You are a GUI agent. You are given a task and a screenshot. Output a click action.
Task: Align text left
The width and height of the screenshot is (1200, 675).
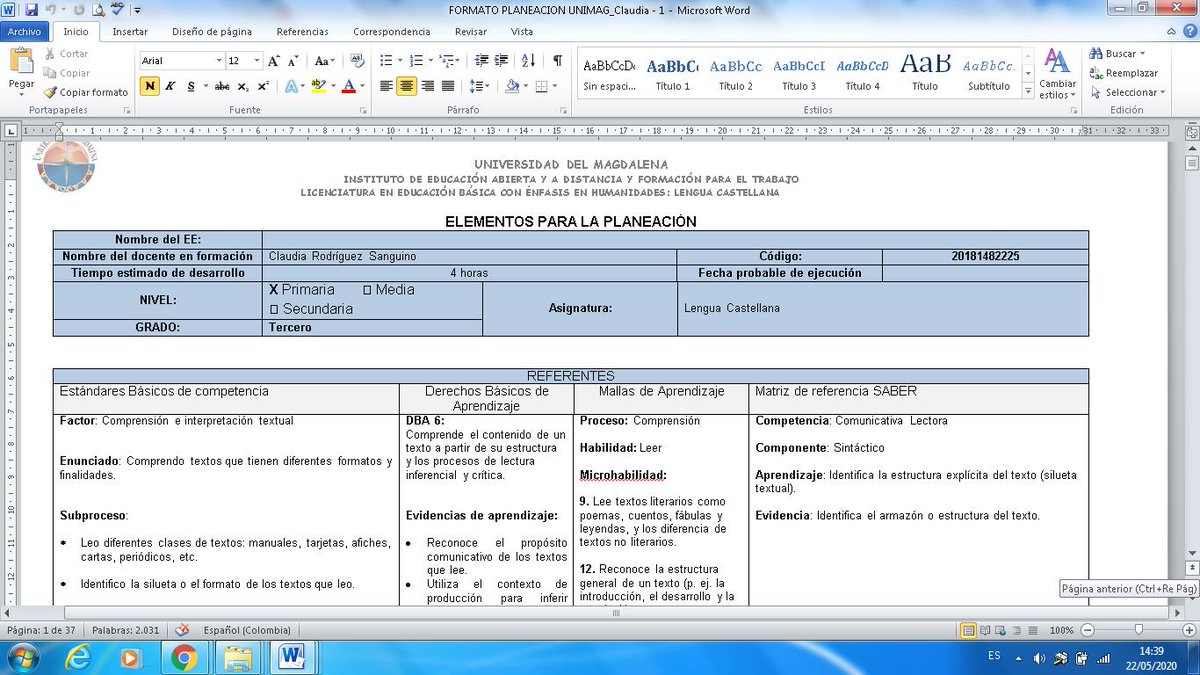[x=387, y=86]
